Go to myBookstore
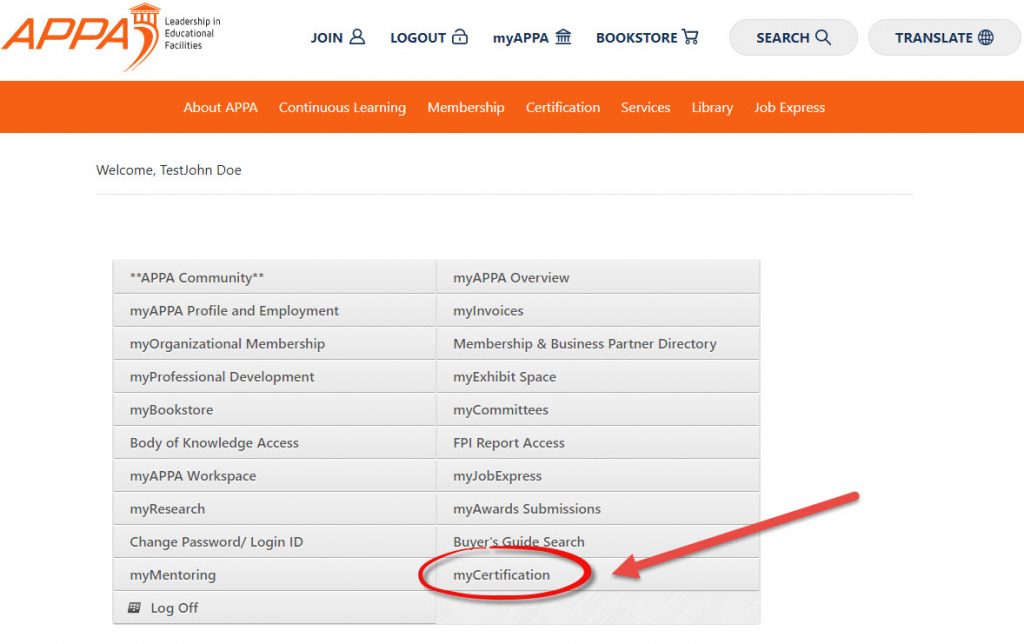Viewport: 1024px width, 644px height. click(274, 410)
